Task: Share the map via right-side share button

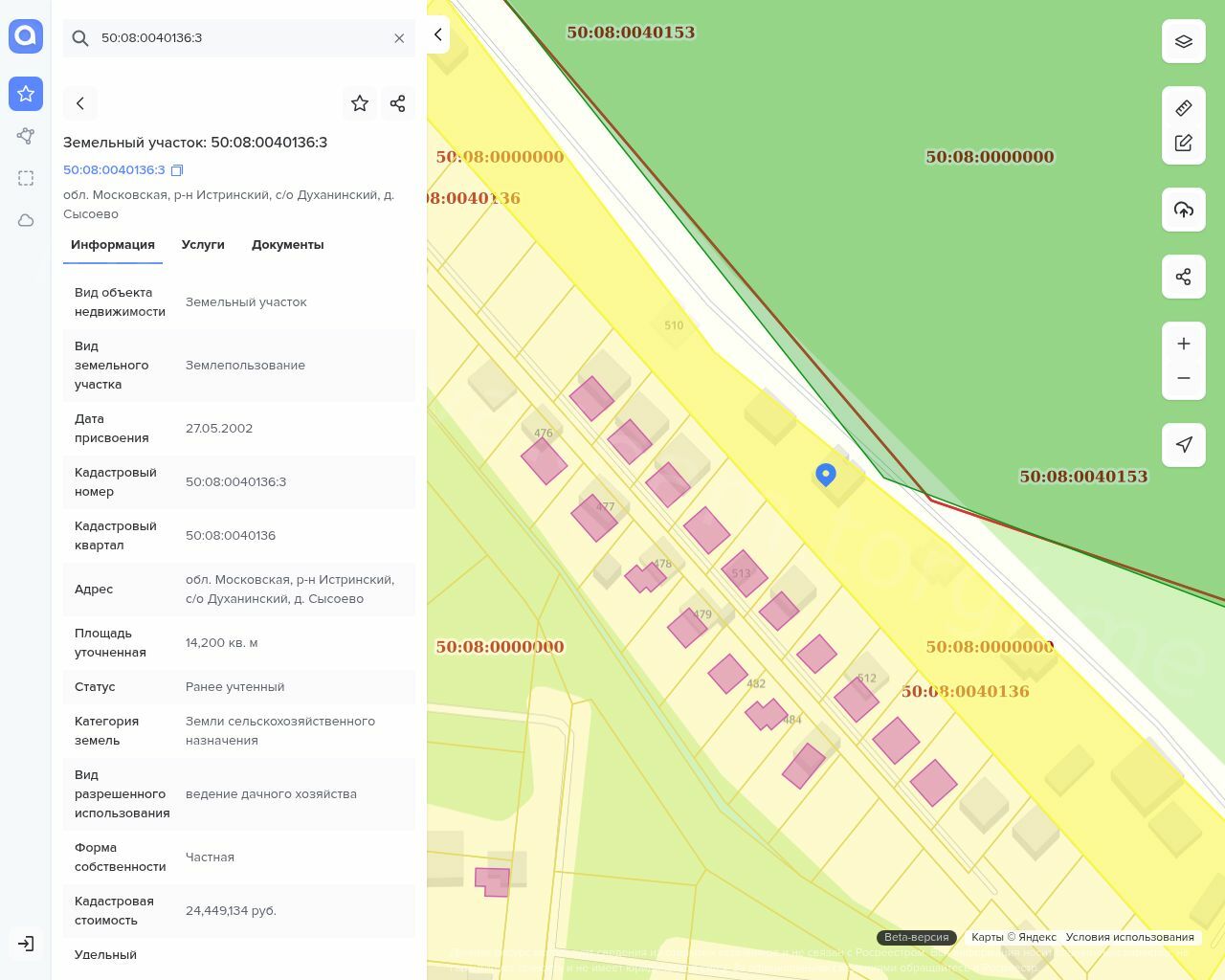Action: pyautogui.click(x=1183, y=277)
